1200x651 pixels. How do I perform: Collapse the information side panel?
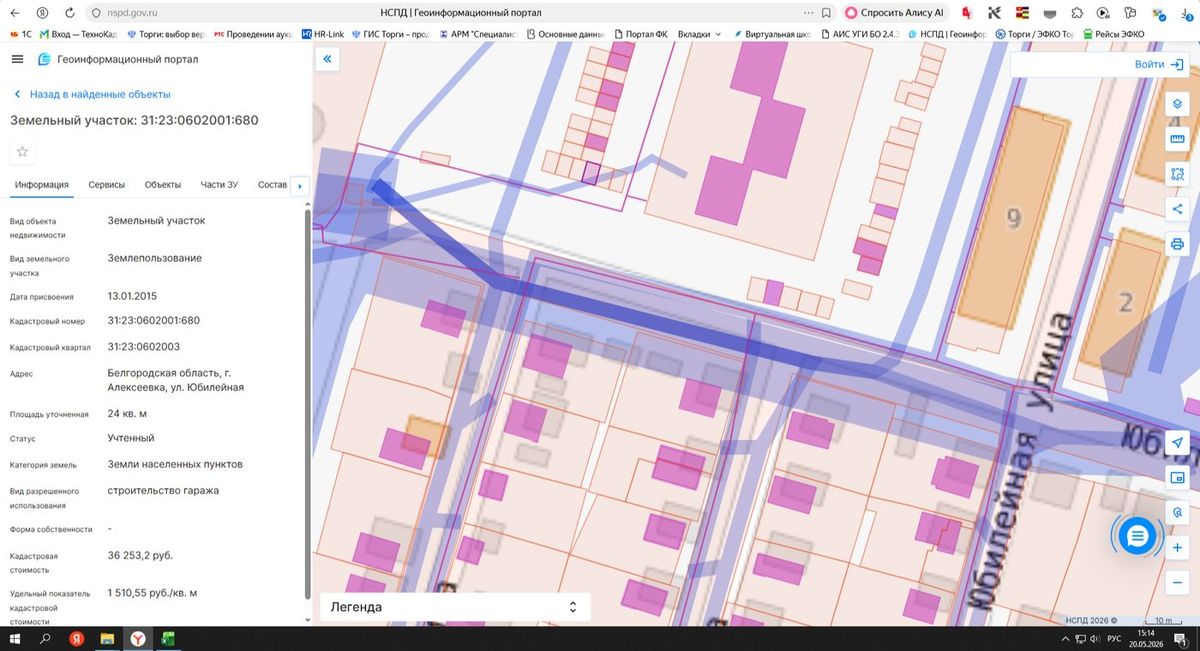327,60
